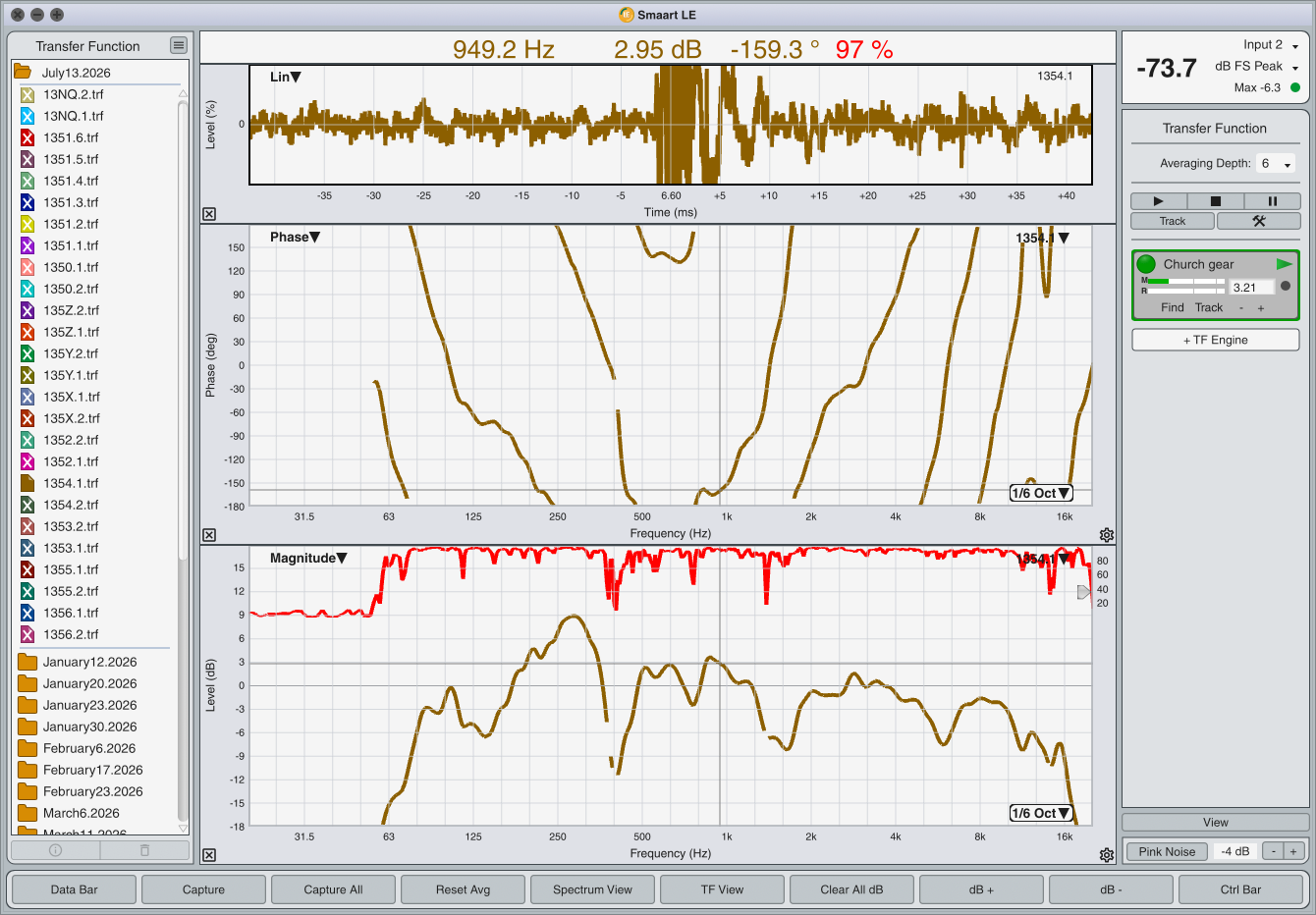The height and width of the screenshot is (915, 1316).
Task: Open the Lin time-axis dropdown
Action: [x=285, y=77]
